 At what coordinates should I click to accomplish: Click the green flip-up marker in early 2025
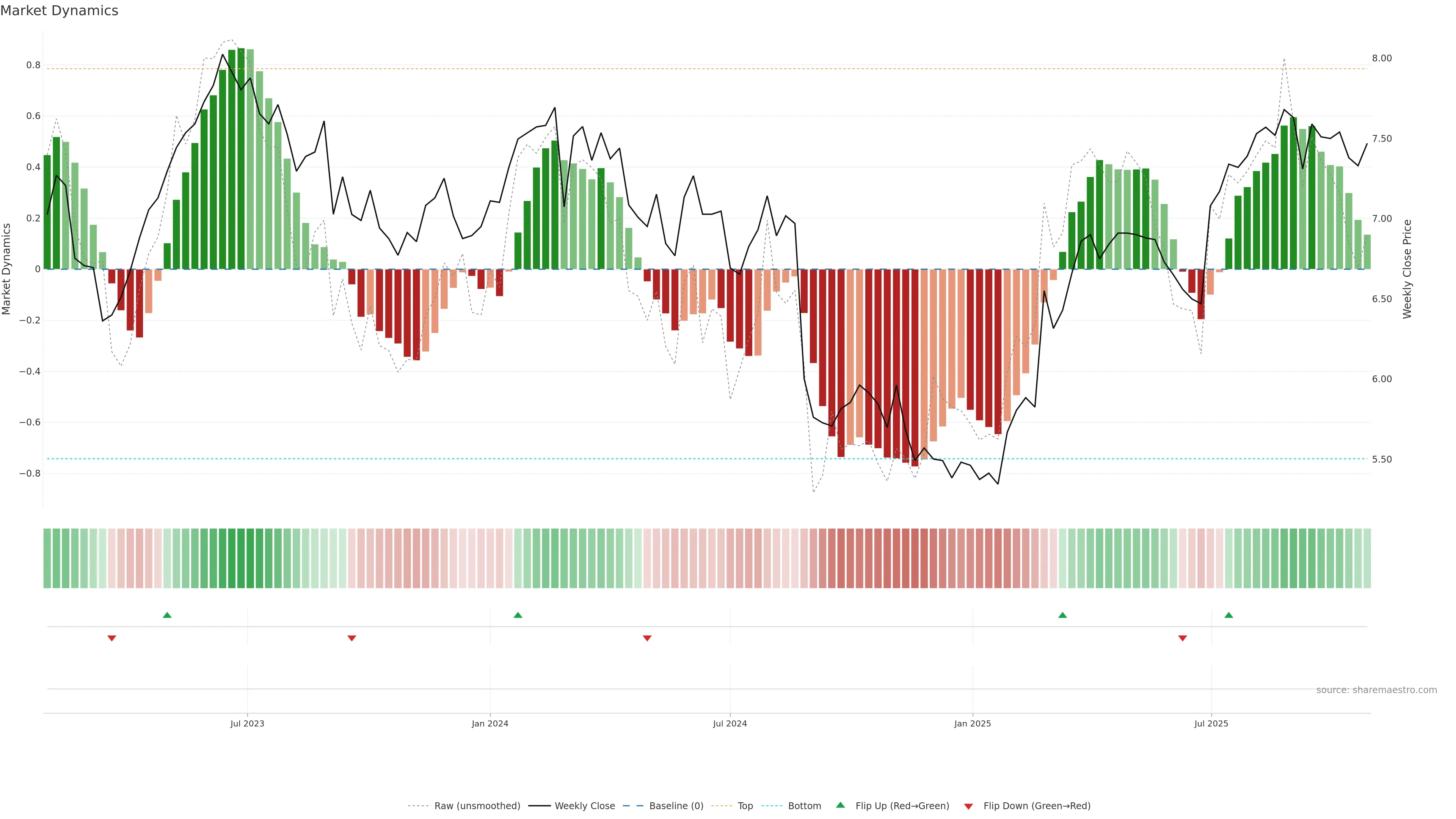[1062, 615]
